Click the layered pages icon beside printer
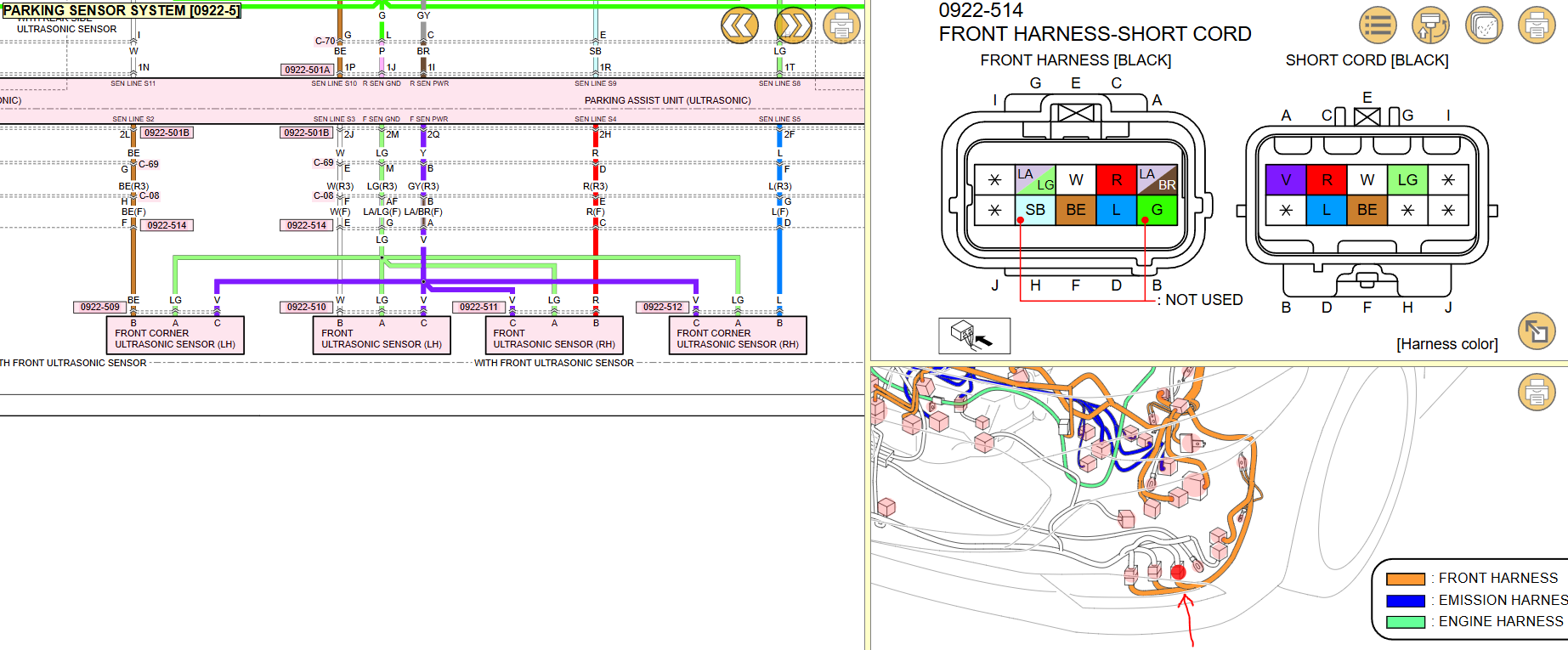1568x650 pixels. coord(1484,25)
